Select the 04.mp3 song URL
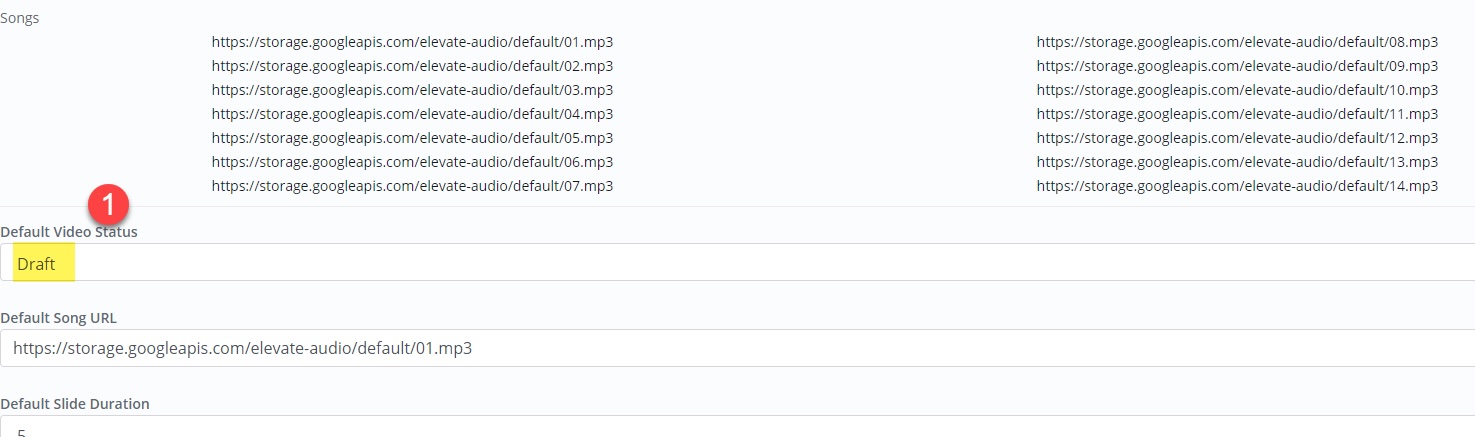 click(x=412, y=114)
